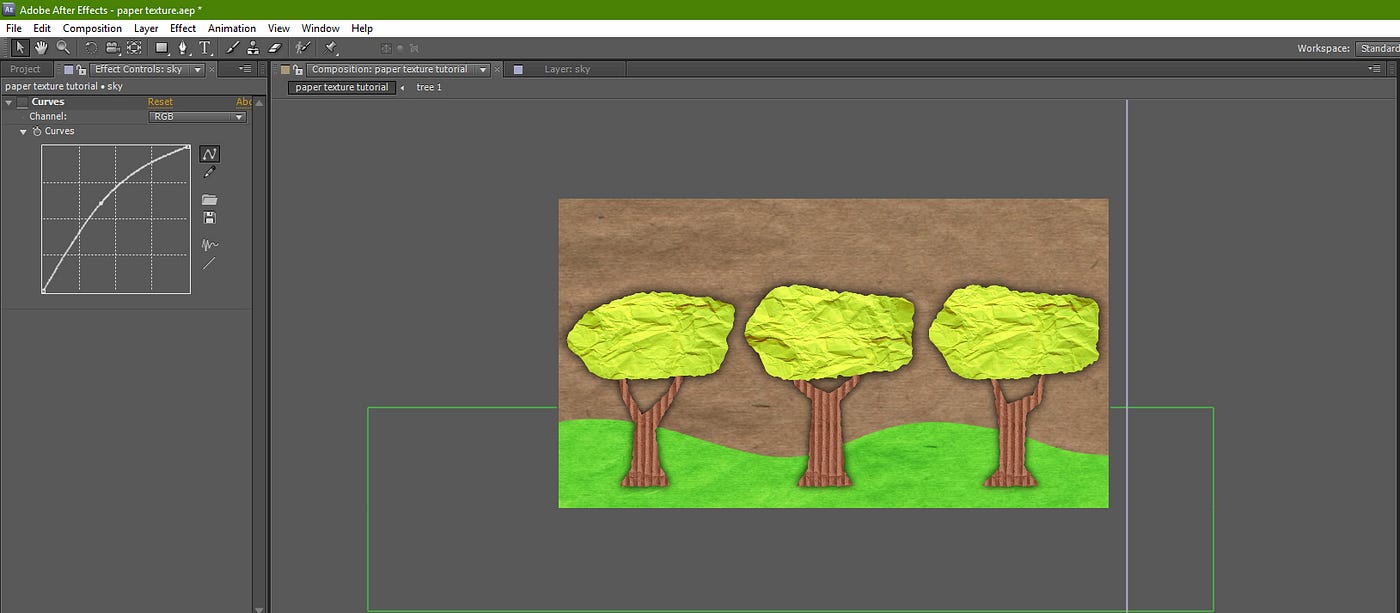Pick the Pen tool from the toolbar
This screenshot has height=613, width=1400.
[183, 48]
